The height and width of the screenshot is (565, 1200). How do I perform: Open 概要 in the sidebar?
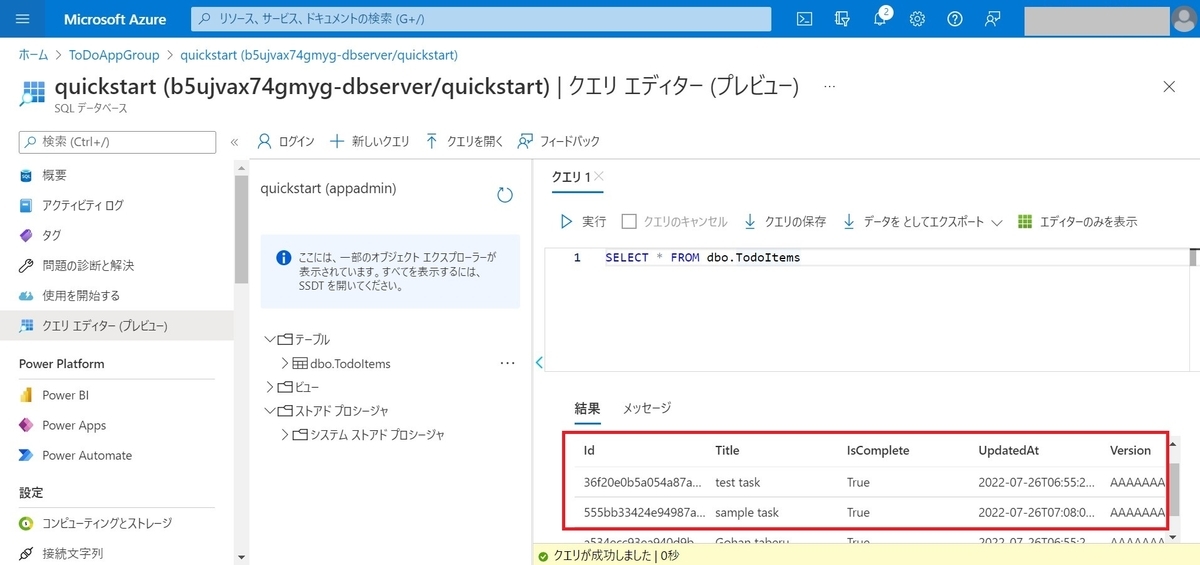[55, 175]
